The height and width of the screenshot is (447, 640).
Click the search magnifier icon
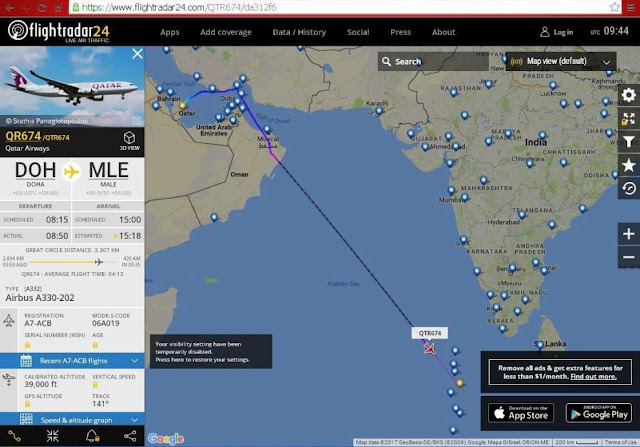386,61
